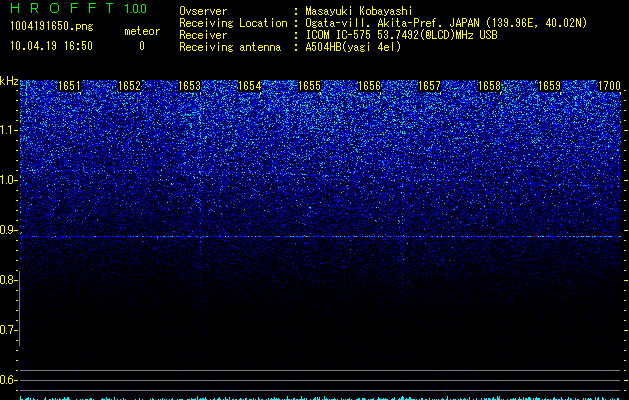Click the 1.1 frequency axis label
This screenshot has height=400, width=629.
click(x=8, y=130)
